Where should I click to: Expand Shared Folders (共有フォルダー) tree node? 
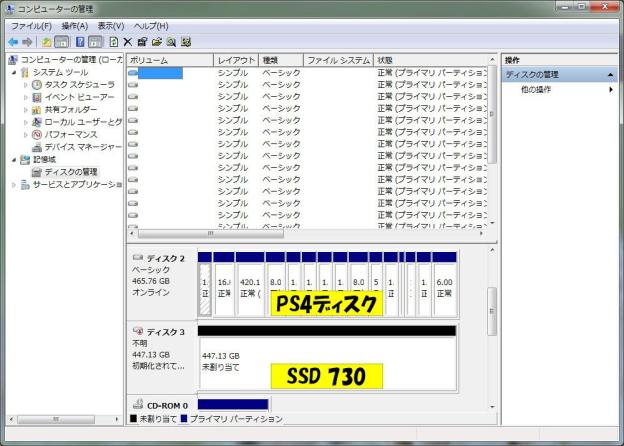pyautogui.click(x=26, y=110)
